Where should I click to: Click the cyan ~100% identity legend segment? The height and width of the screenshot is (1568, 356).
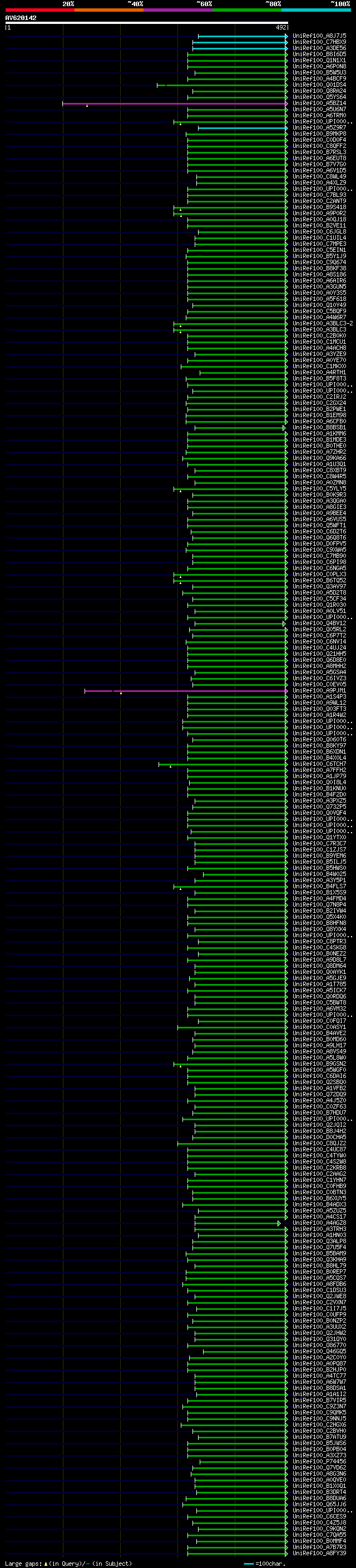[316, 10]
